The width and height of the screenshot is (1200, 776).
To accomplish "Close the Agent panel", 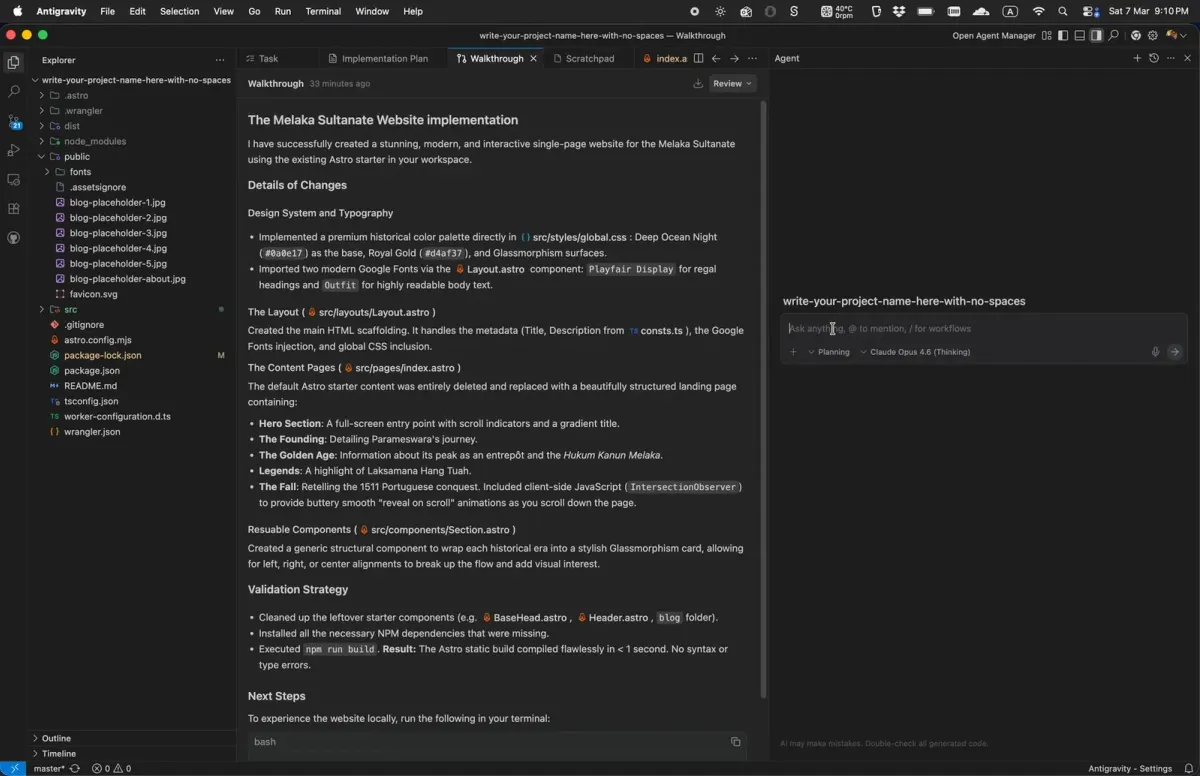I will point(1188,58).
